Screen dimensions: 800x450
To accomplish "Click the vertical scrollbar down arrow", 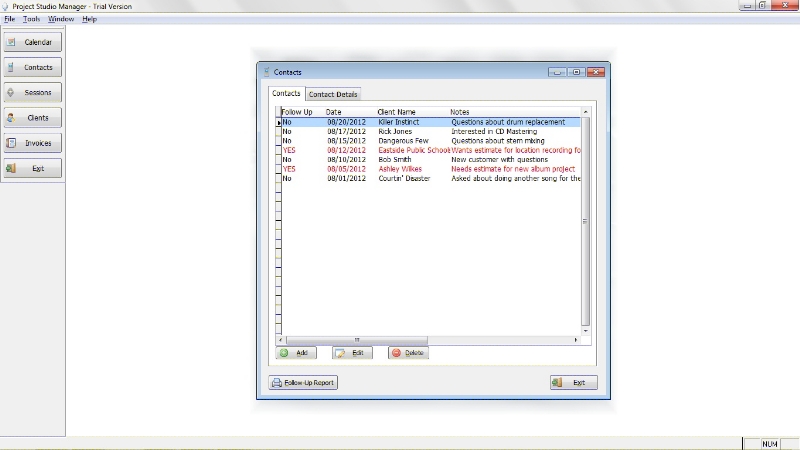I will tap(587, 329).
